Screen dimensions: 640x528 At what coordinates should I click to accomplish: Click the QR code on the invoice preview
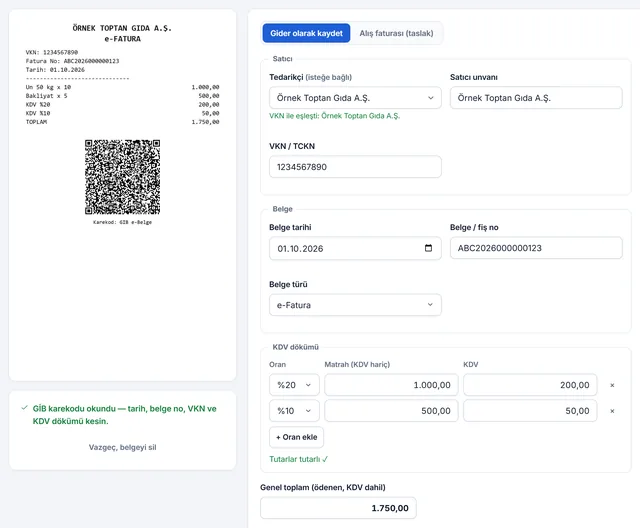coord(122,177)
